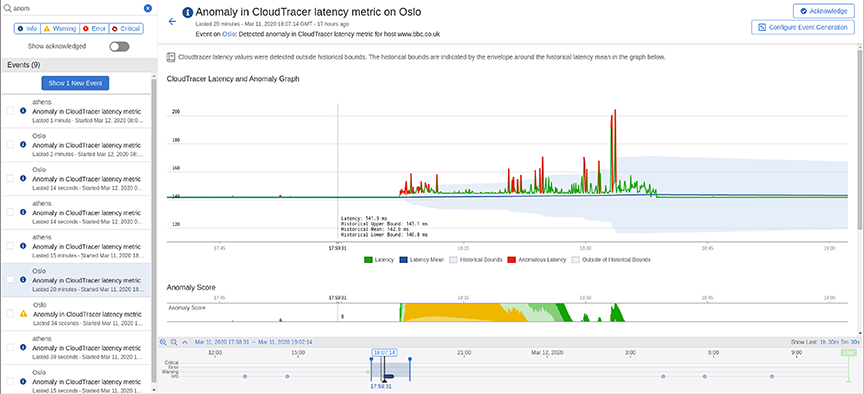The image size is (864, 394).
Task: Clear the search field with the X icon
Action: [147, 8]
